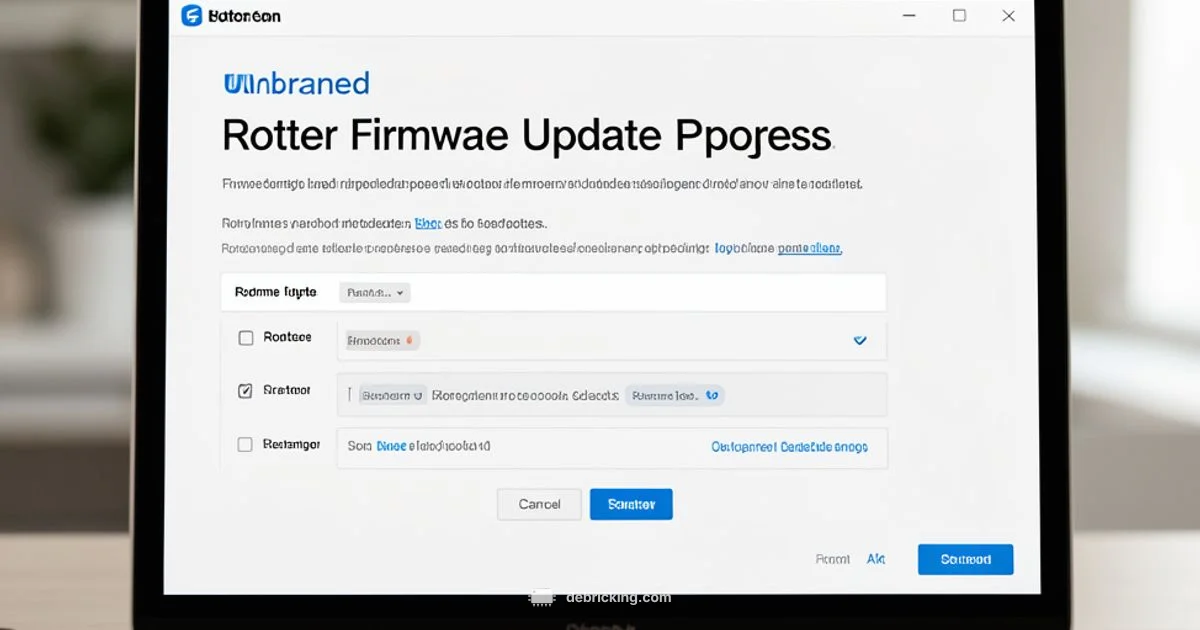Image resolution: width=1200 pixels, height=630 pixels.
Task: Click the blue button at the bottom right
Action: coord(965,559)
